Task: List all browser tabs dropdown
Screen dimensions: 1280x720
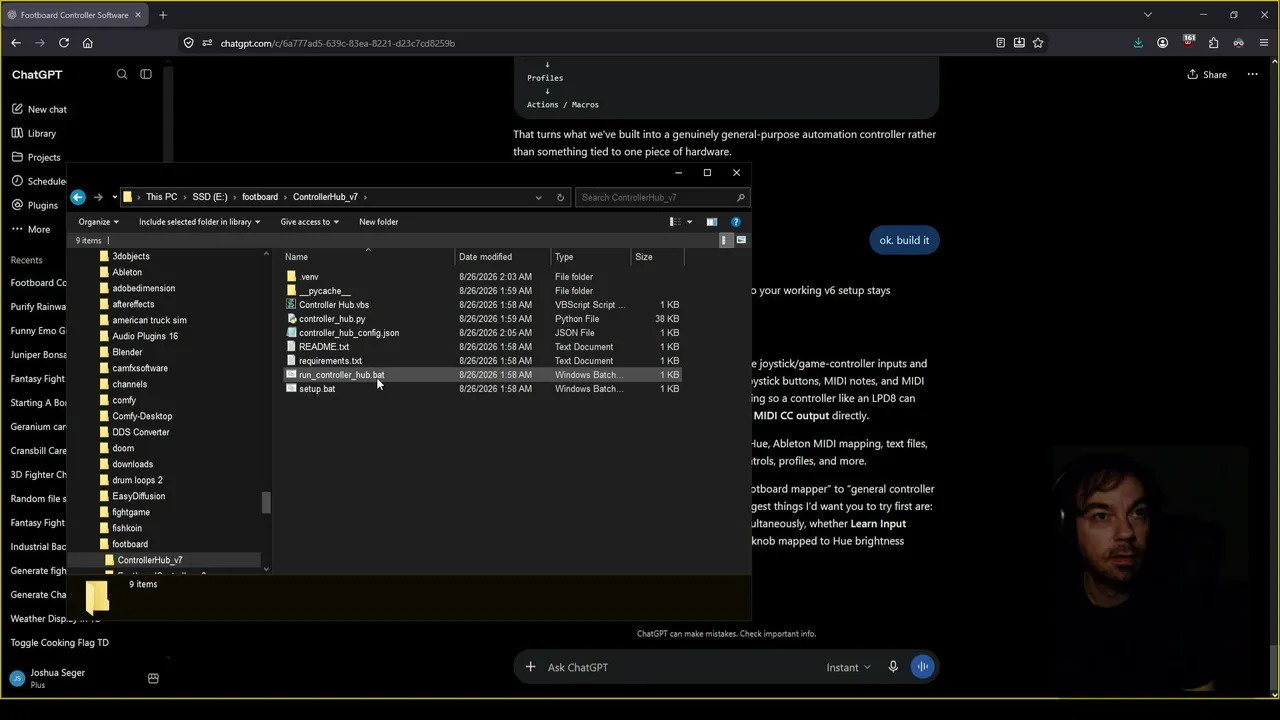Action: coord(1148,15)
